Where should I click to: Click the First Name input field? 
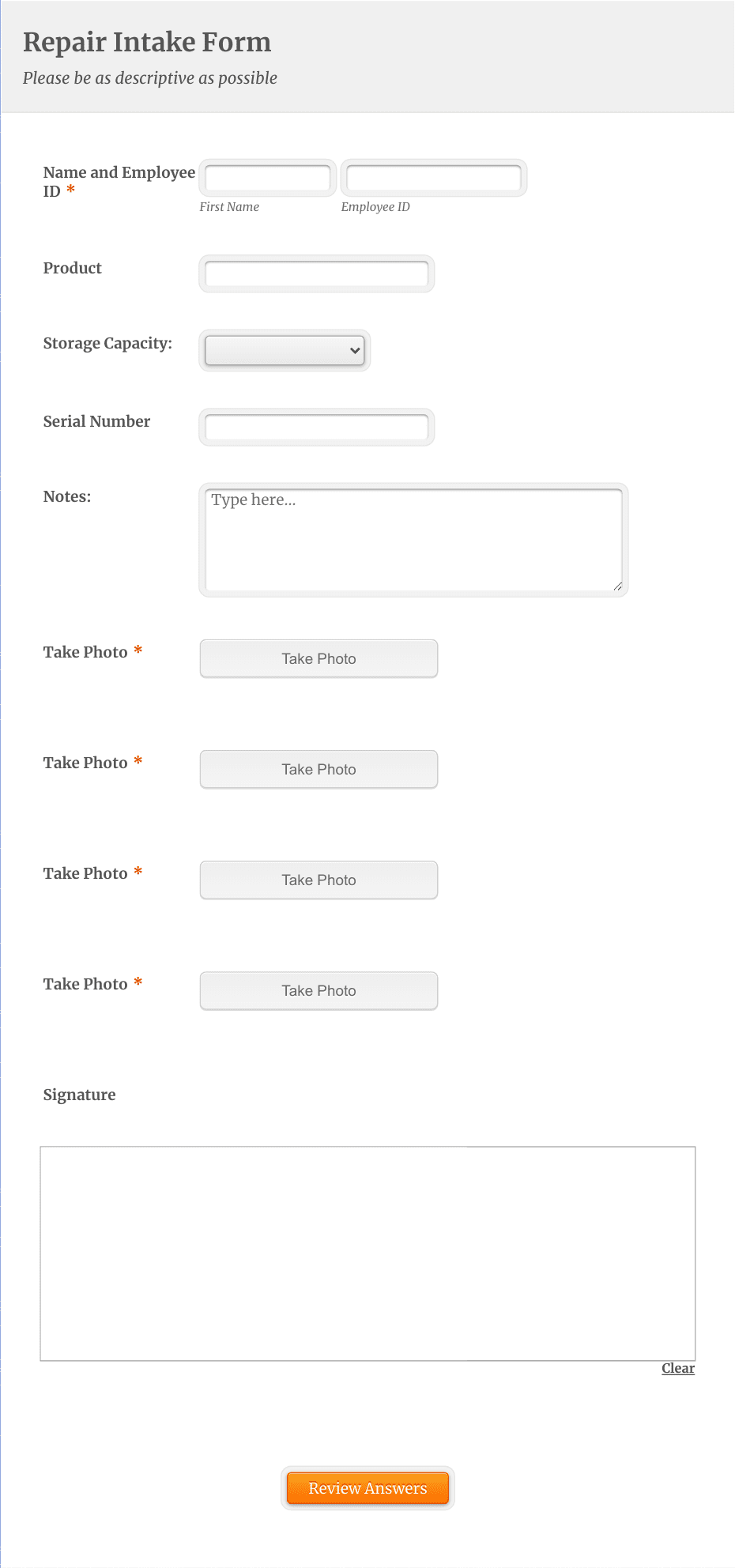266,178
